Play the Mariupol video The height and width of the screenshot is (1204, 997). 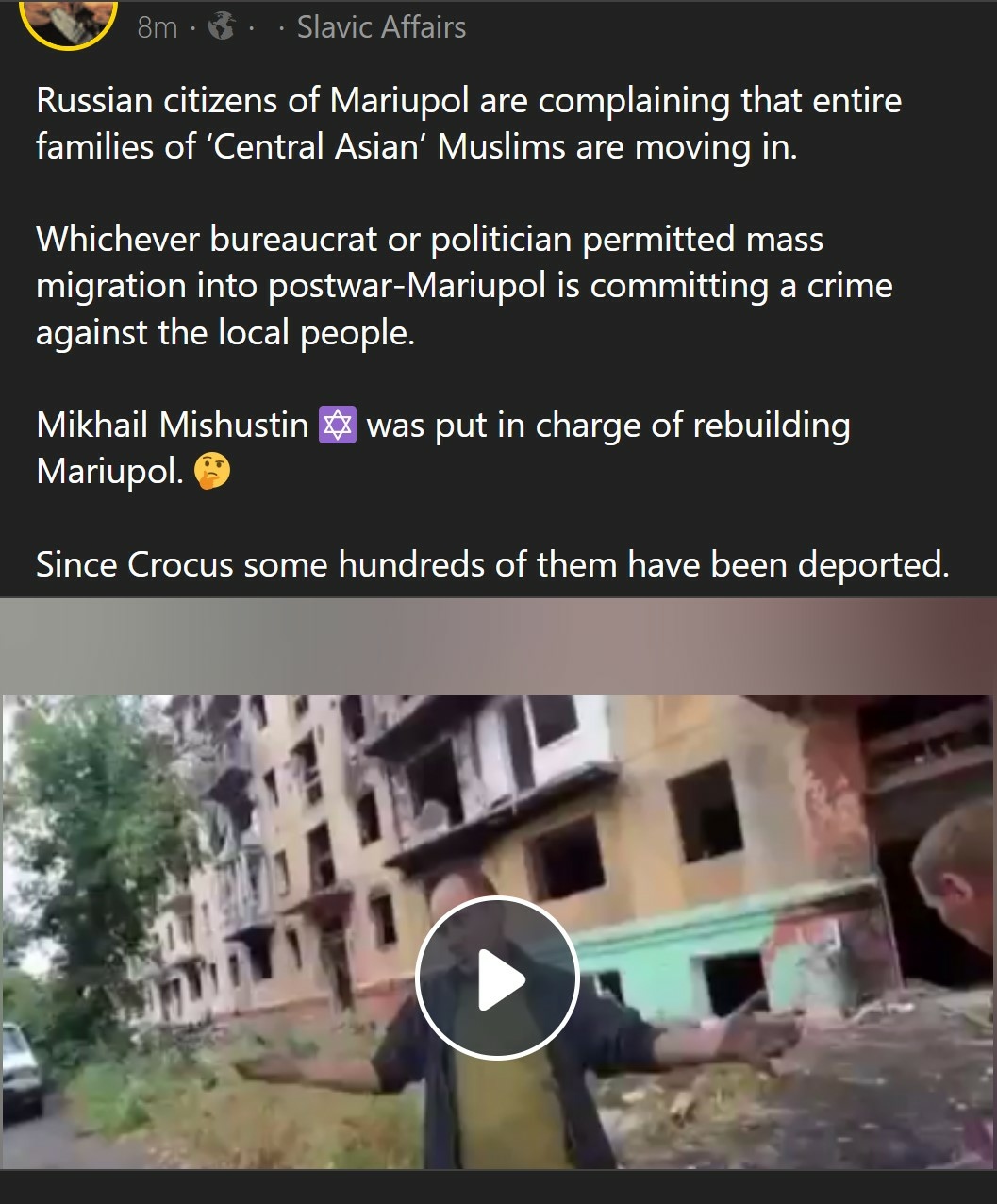[x=497, y=978]
